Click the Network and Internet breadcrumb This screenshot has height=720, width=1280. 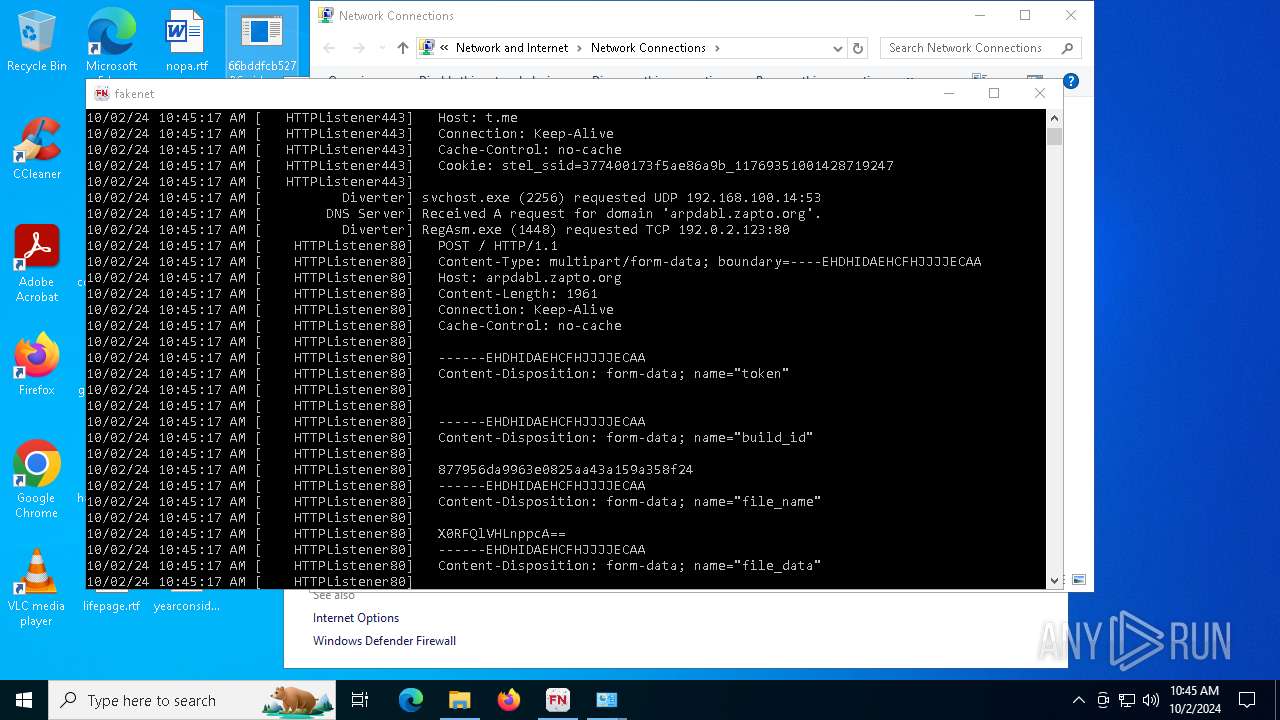point(512,48)
